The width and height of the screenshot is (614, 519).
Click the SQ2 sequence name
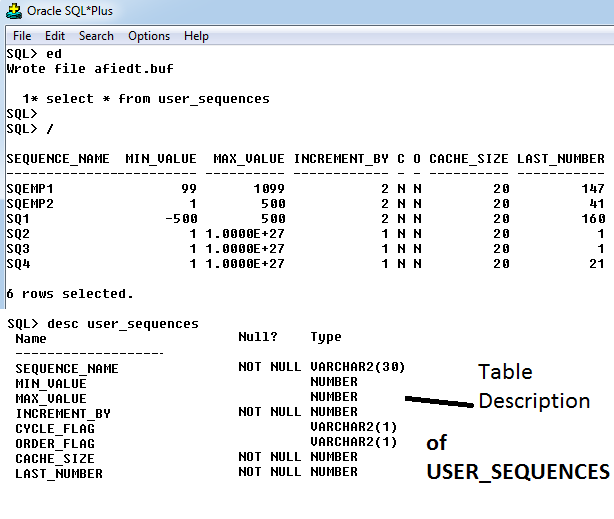pos(18,234)
